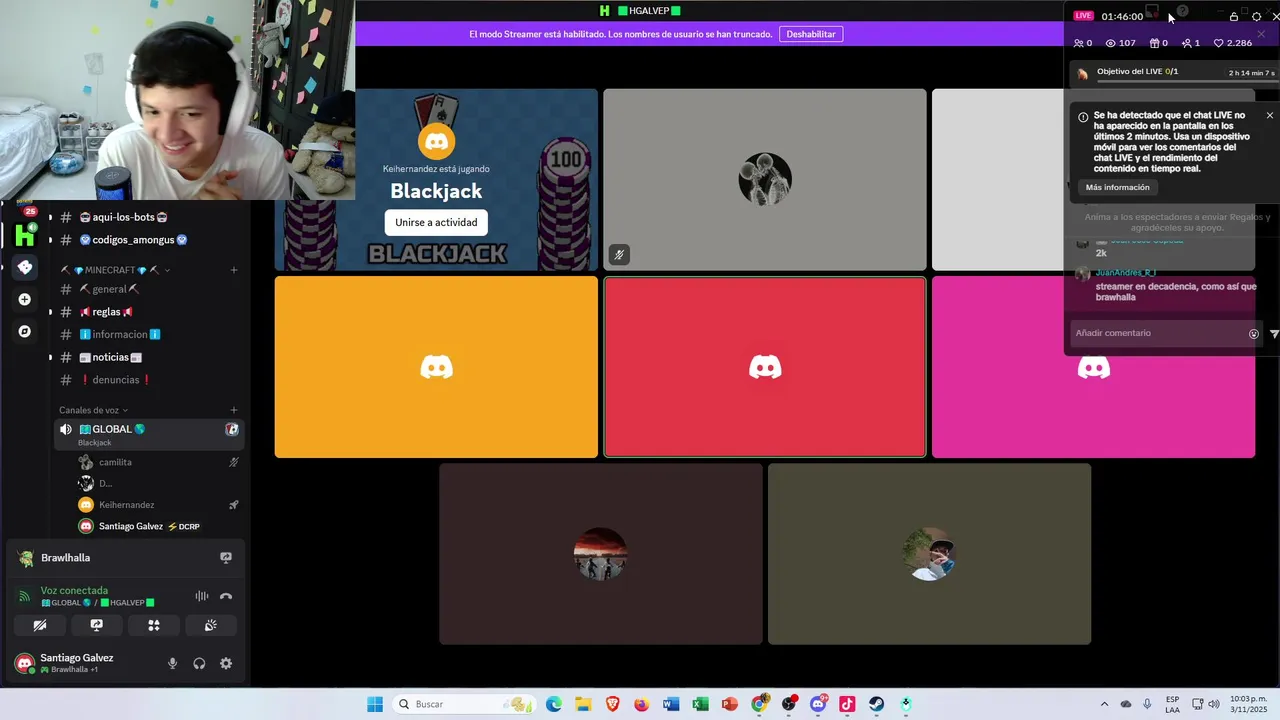Create channel in MINECRAFT category

tap(234, 270)
